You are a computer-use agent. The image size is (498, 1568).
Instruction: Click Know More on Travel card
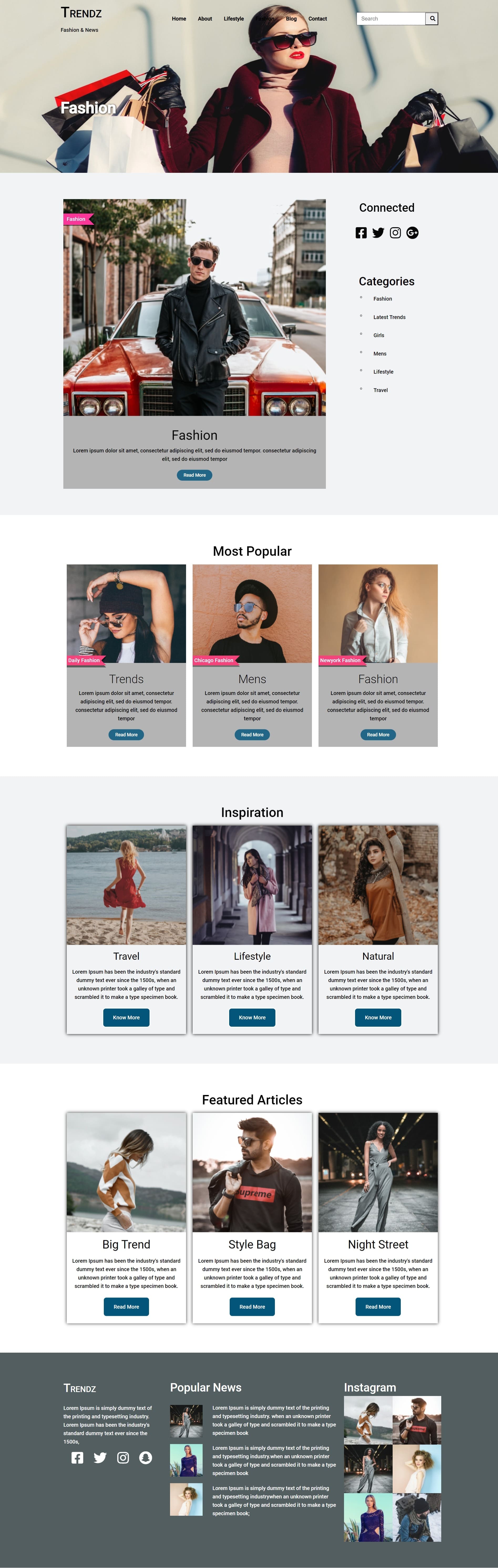[x=126, y=1017]
